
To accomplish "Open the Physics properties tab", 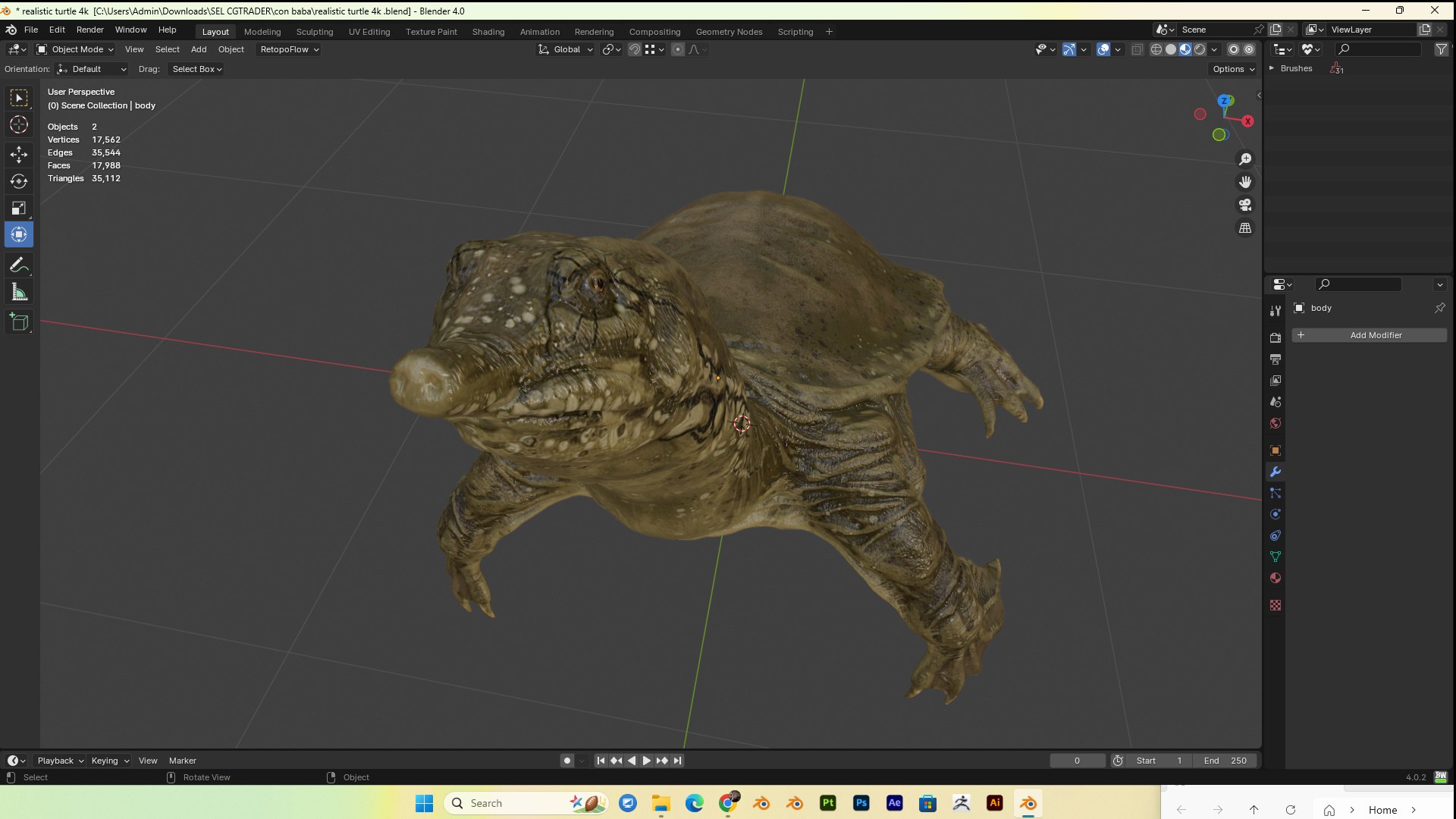I will click(x=1276, y=514).
